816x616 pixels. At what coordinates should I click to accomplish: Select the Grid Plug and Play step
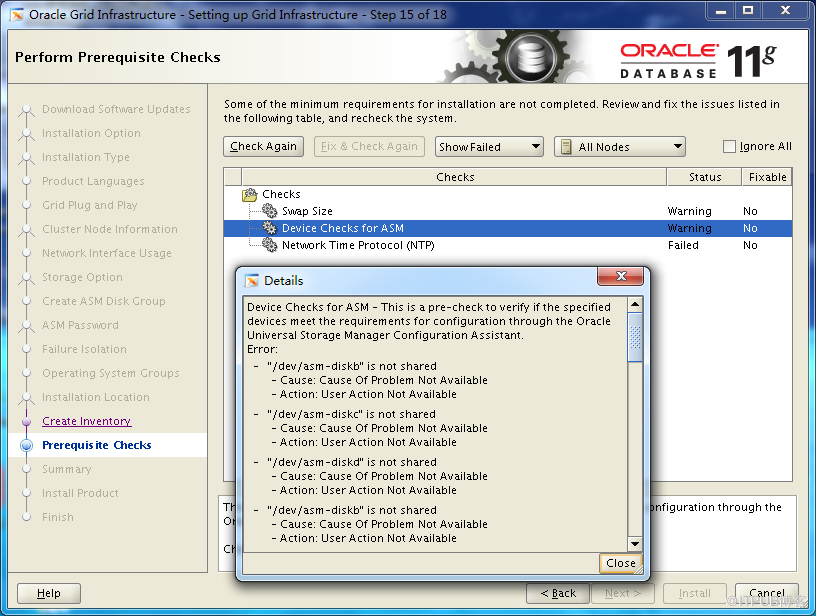[x=90, y=205]
